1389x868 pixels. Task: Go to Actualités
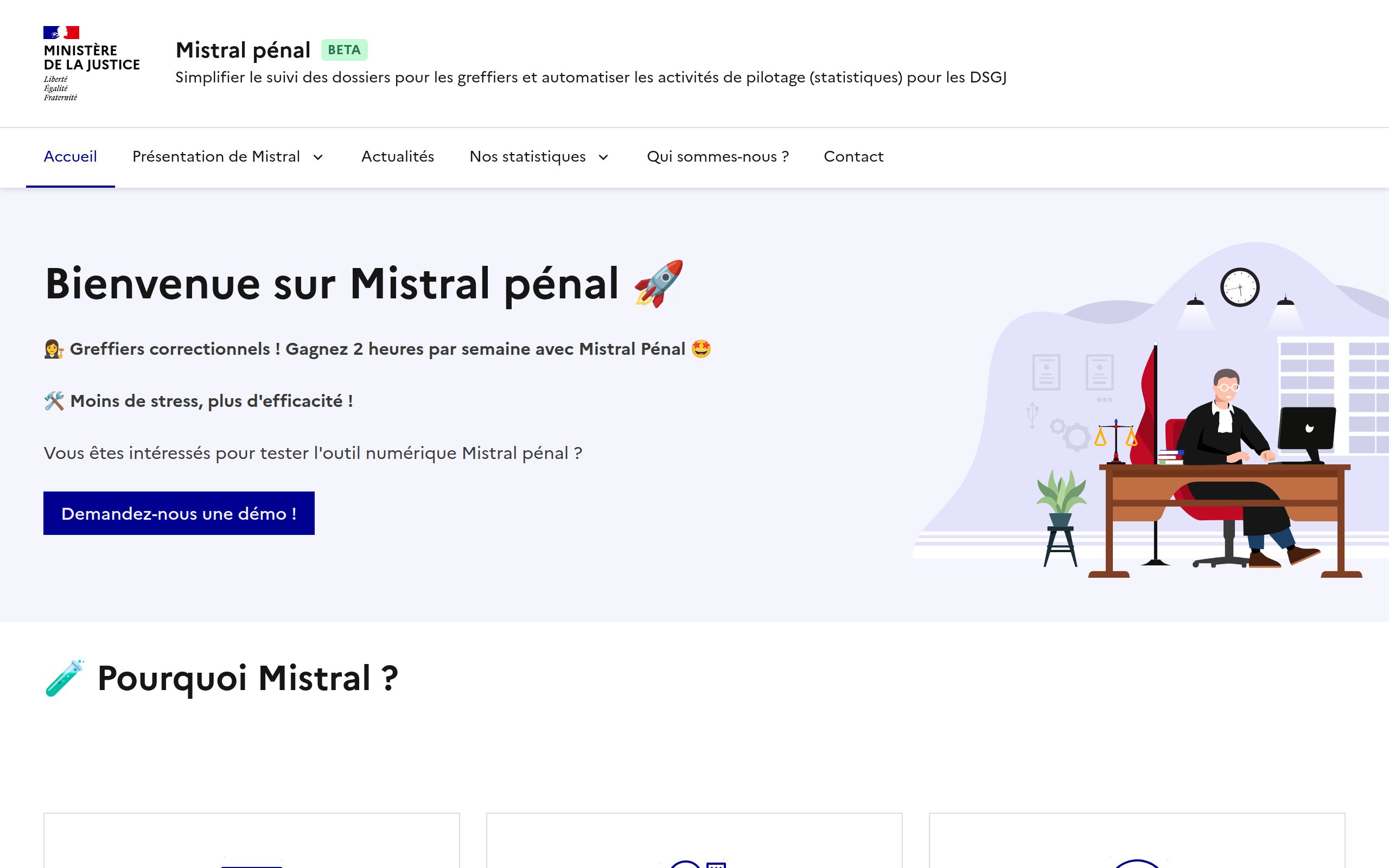397,157
